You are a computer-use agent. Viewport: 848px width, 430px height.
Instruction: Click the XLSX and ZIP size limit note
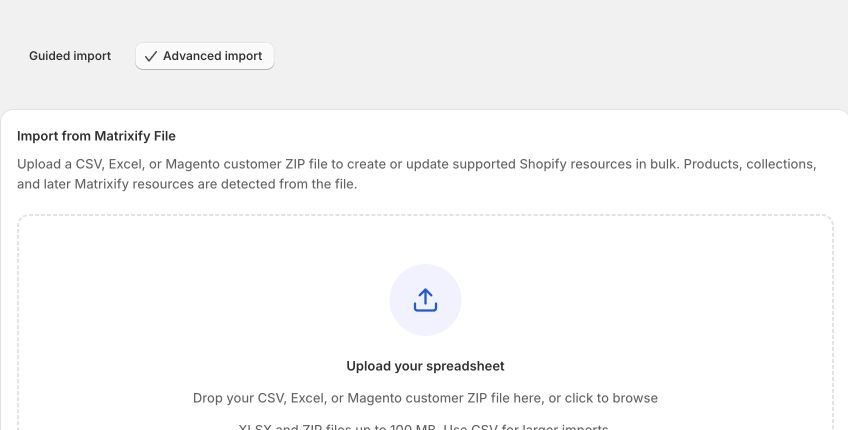coord(425,427)
